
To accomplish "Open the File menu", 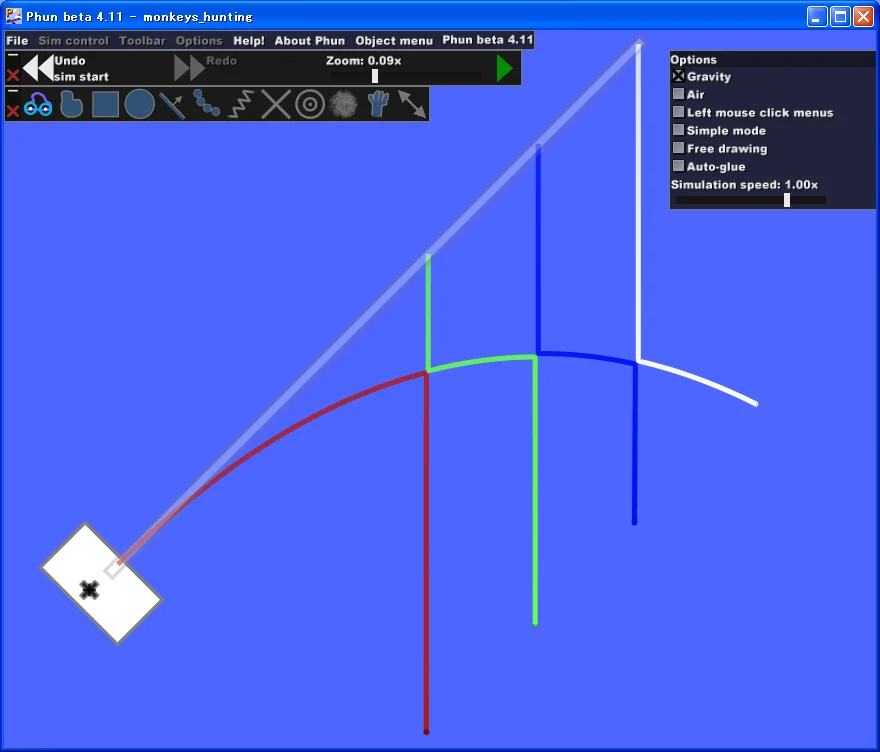I will click(17, 41).
